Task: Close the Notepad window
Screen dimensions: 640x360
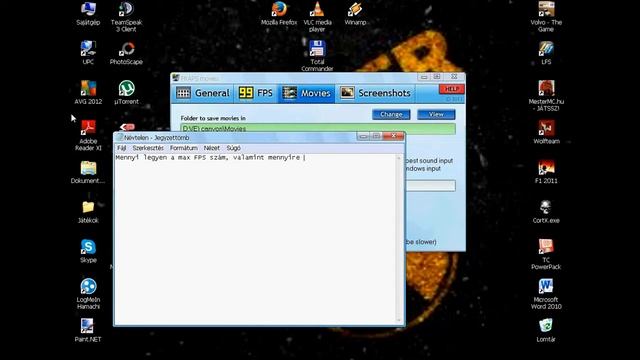Action: (393, 136)
